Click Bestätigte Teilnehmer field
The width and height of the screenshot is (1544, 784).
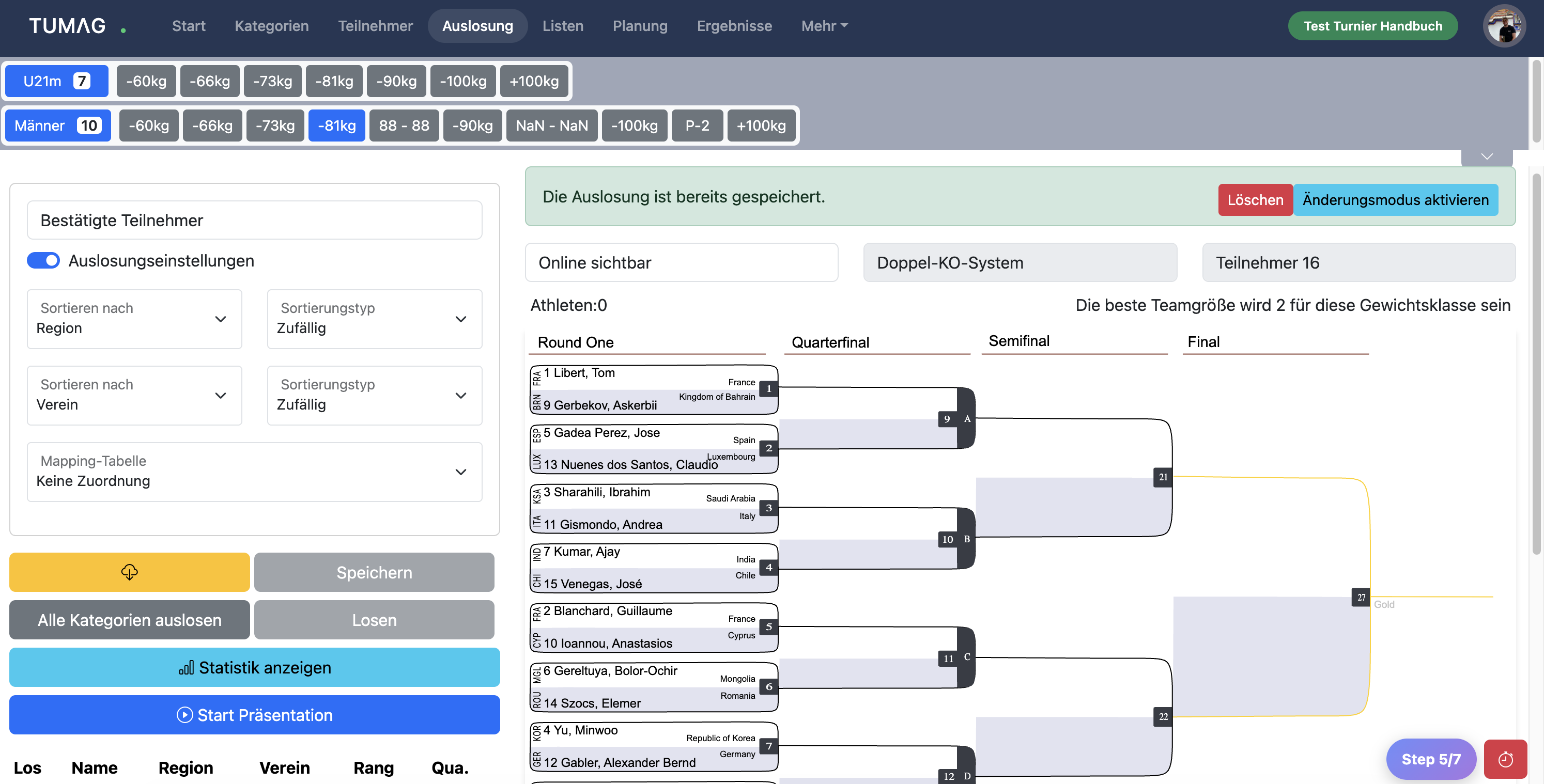(255, 220)
